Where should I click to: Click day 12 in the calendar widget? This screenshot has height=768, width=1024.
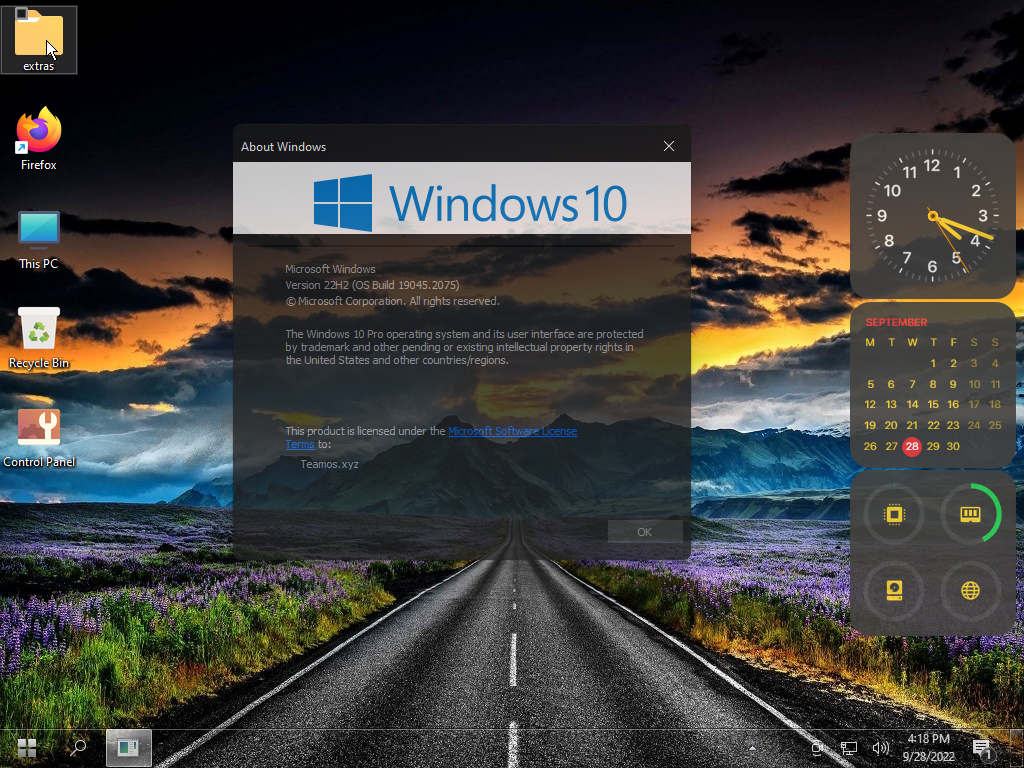[x=870, y=404]
